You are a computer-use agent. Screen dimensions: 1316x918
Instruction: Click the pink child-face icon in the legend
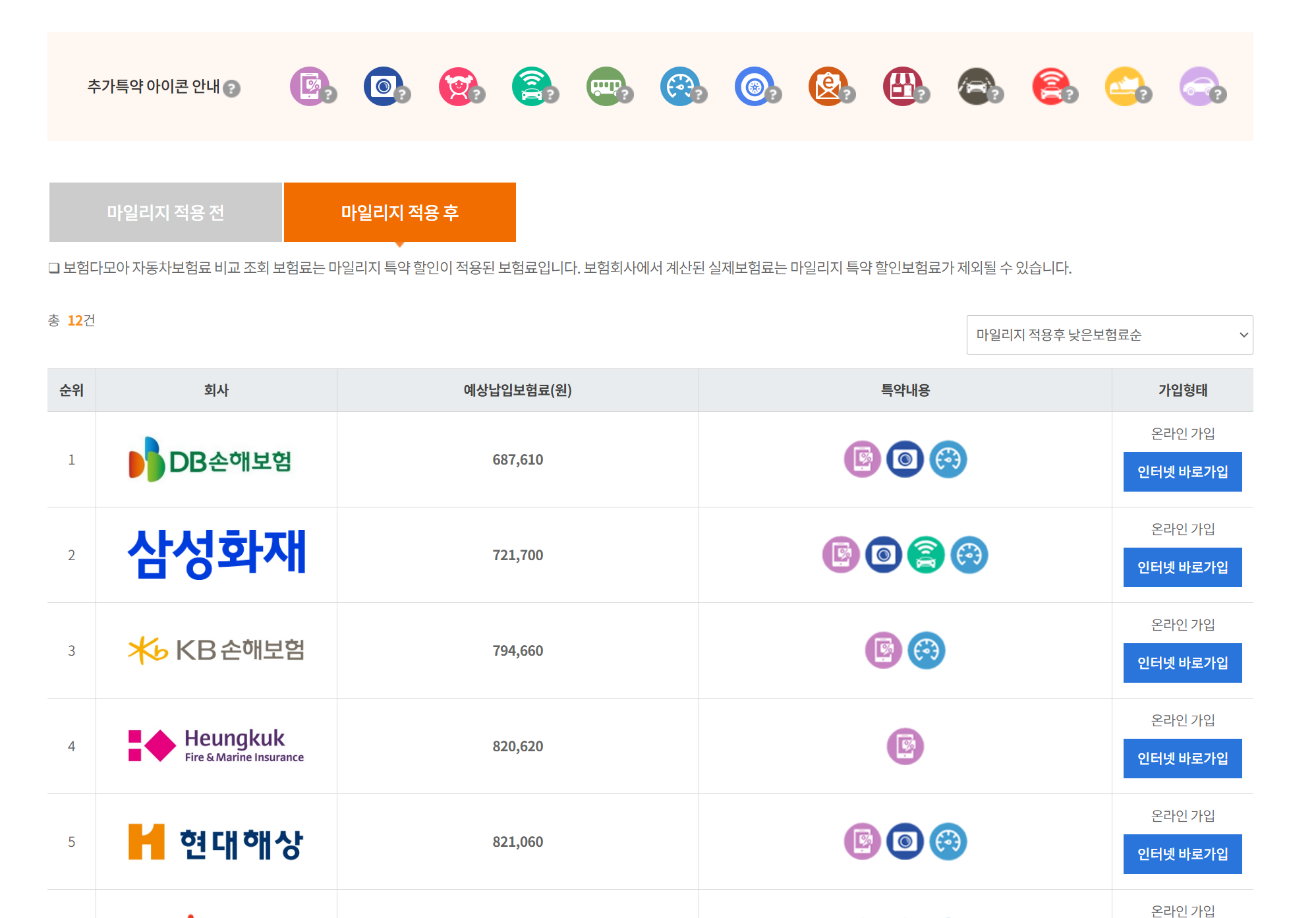click(458, 86)
